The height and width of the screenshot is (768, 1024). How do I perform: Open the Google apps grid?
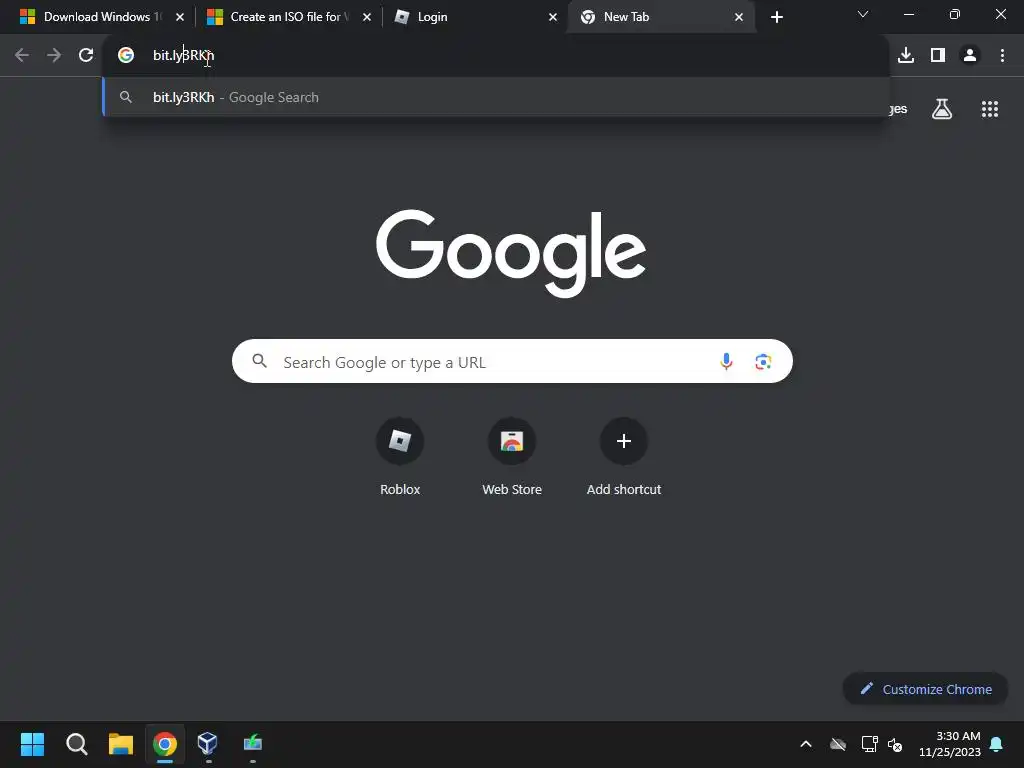(x=990, y=109)
